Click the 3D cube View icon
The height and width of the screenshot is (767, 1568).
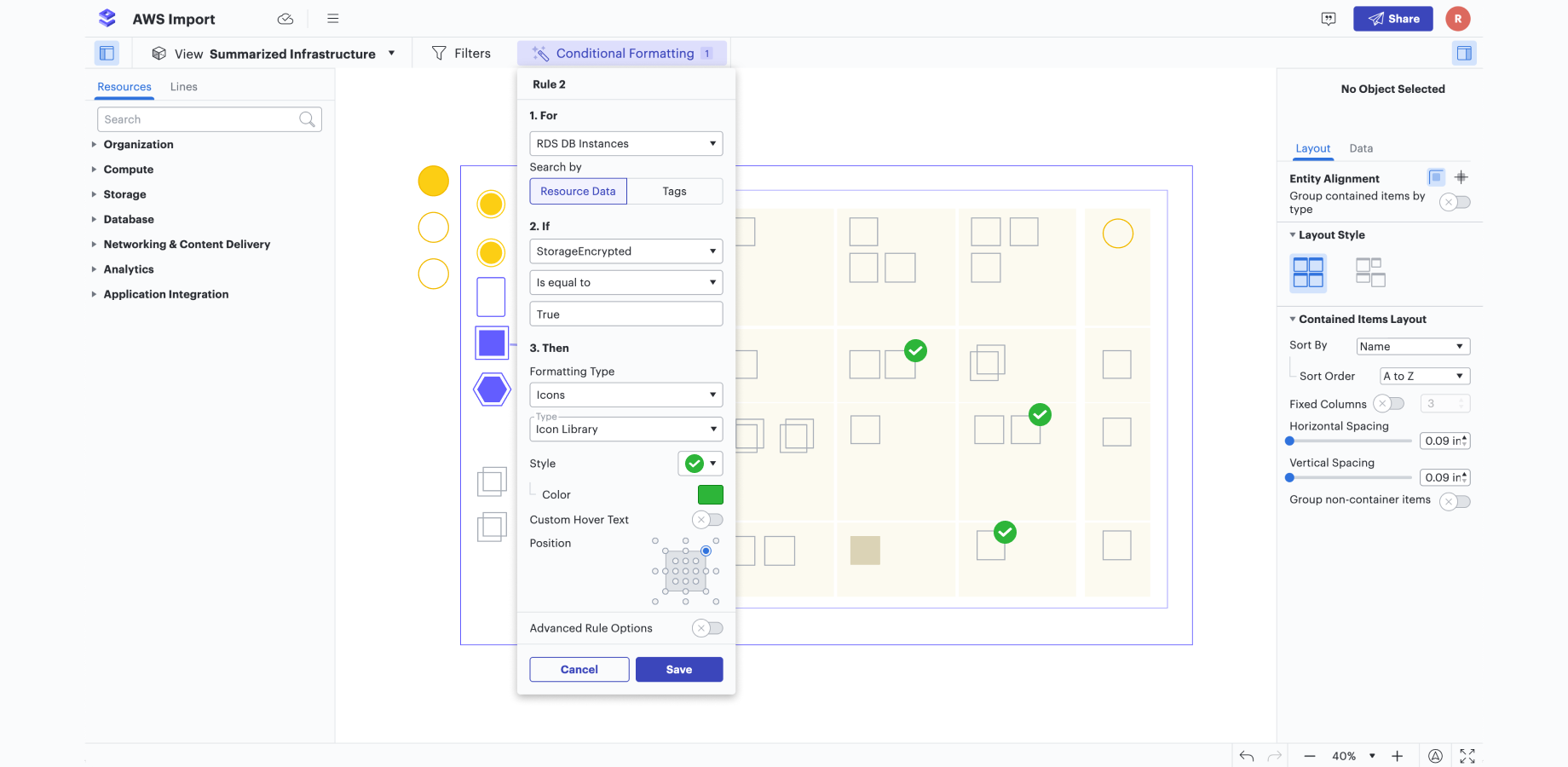tap(159, 53)
